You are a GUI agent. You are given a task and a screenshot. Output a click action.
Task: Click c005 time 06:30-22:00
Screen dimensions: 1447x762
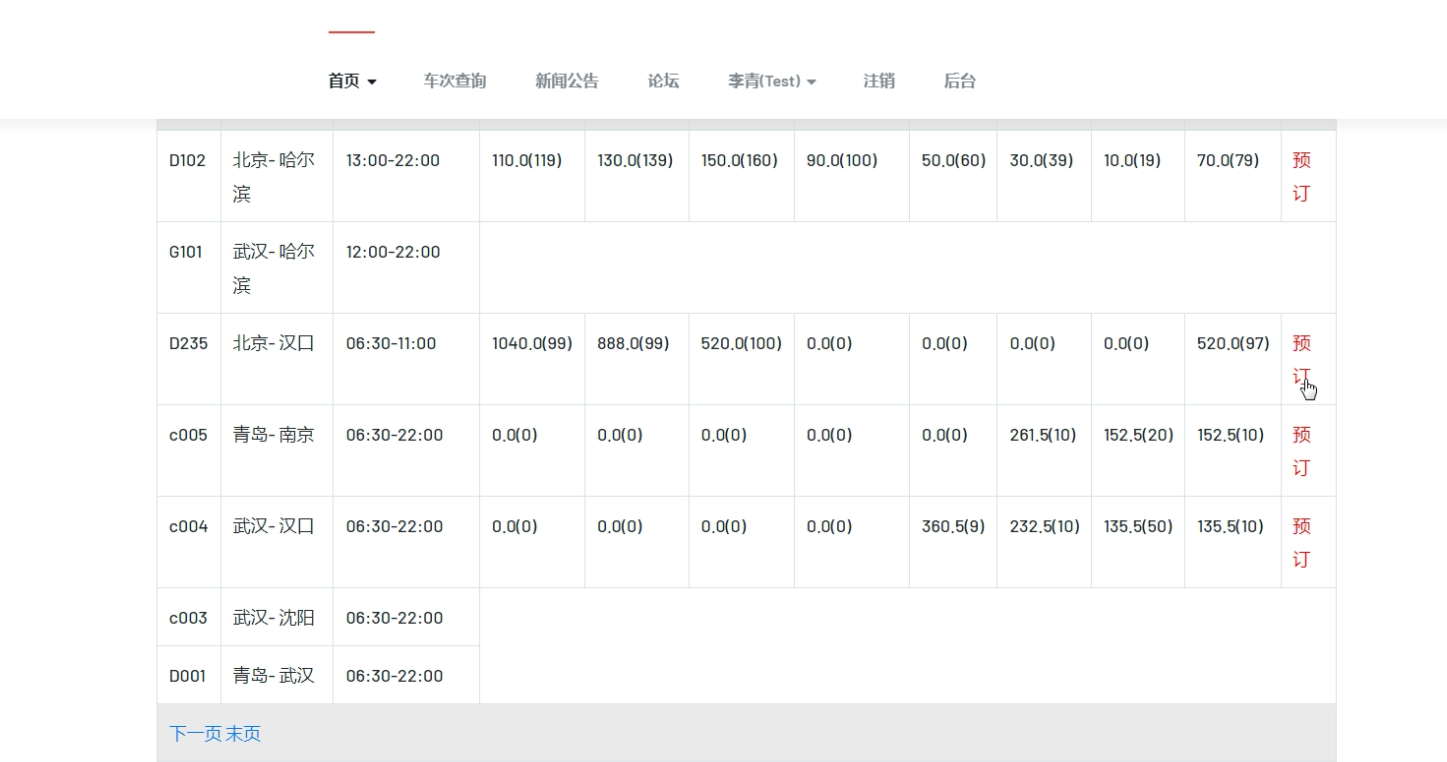pos(394,435)
